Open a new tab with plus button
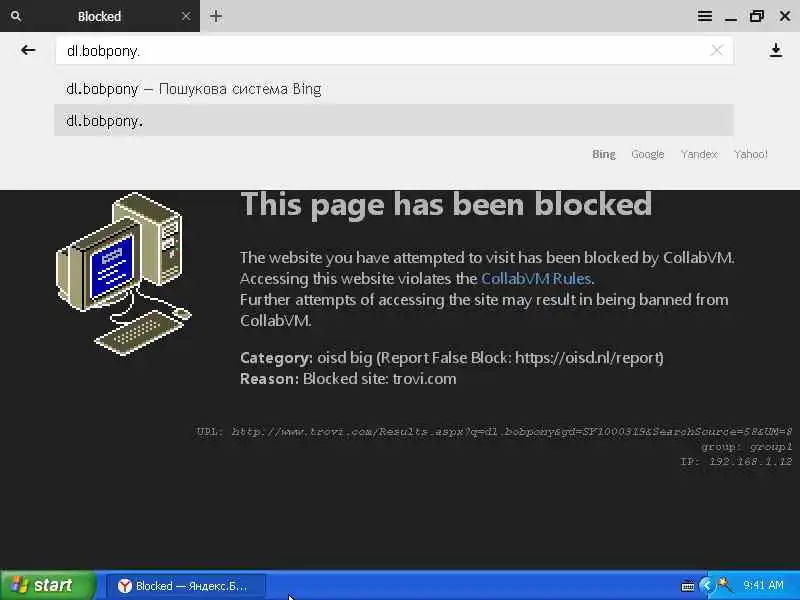800x600 pixels. 216,16
